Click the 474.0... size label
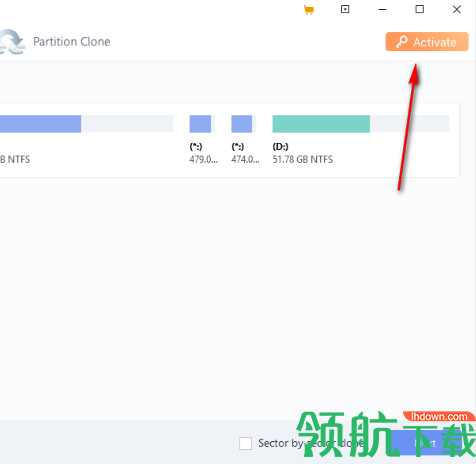 [245, 160]
